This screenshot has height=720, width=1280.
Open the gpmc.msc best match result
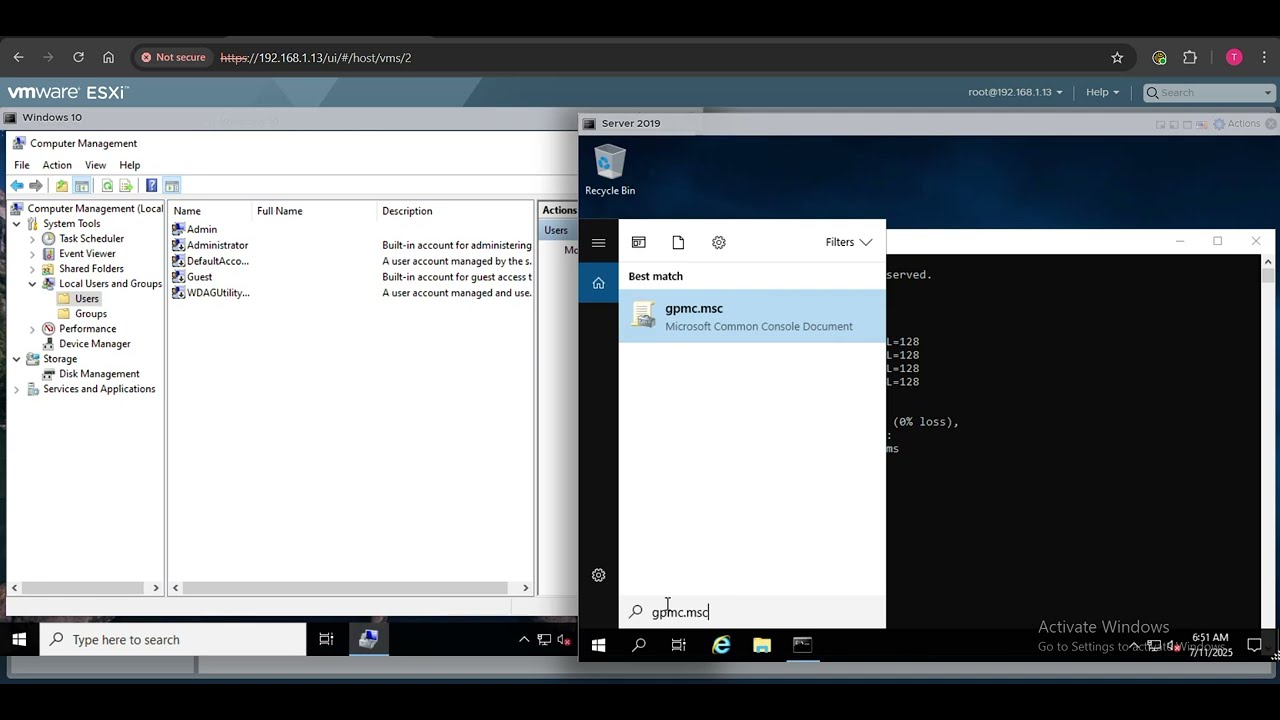(x=752, y=317)
